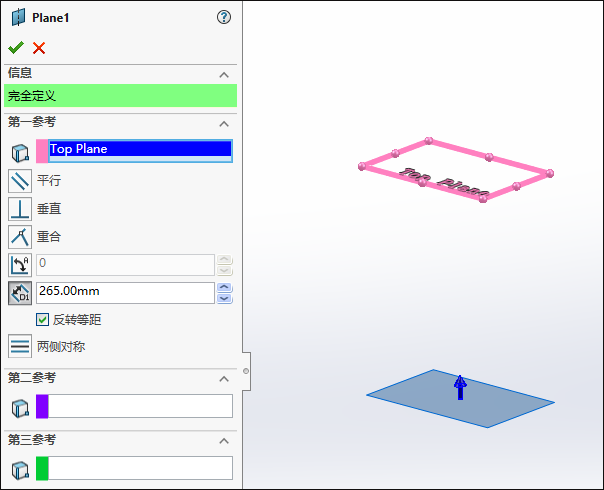The height and width of the screenshot is (490, 604).
Task: Click the green third reference color swatch
Action: (x=42, y=468)
